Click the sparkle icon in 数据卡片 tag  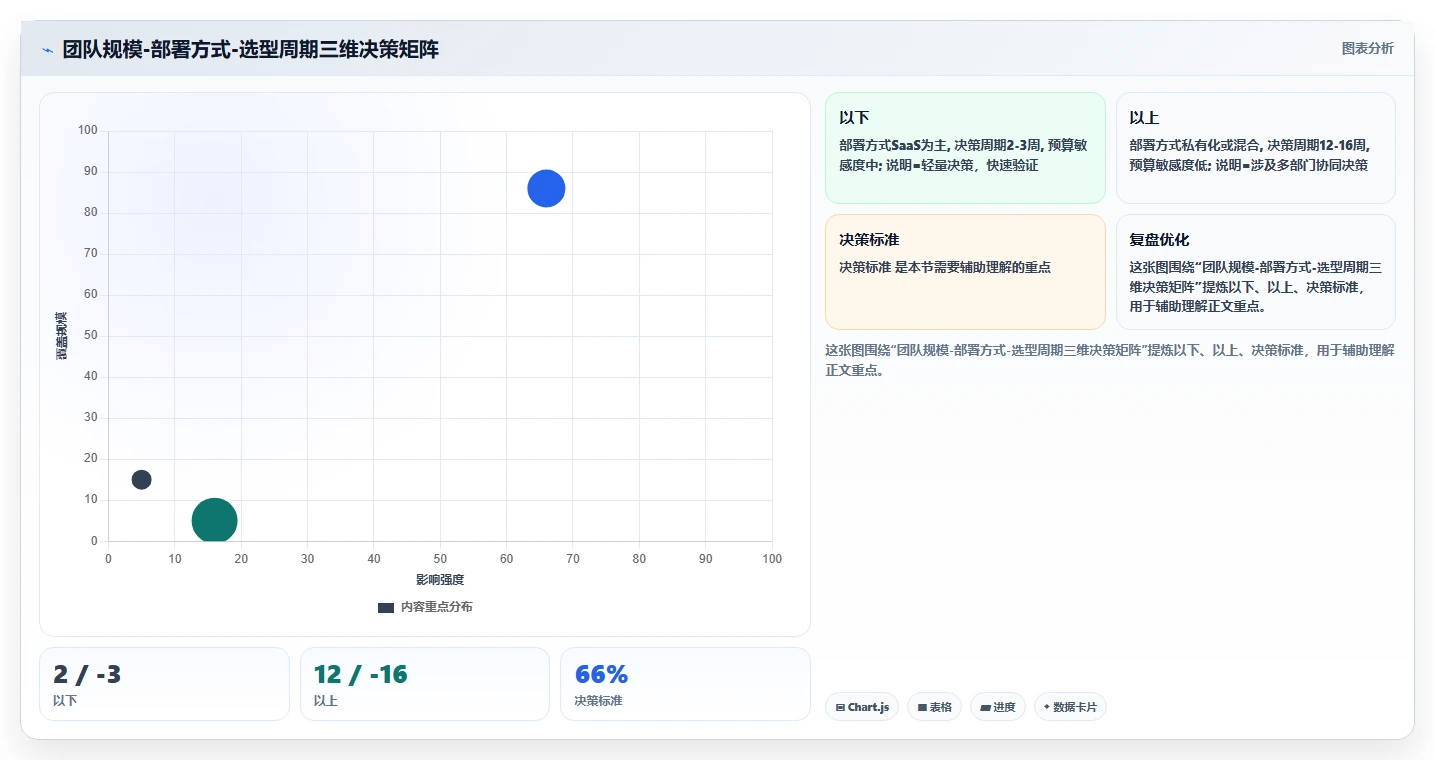[1046, 707]
